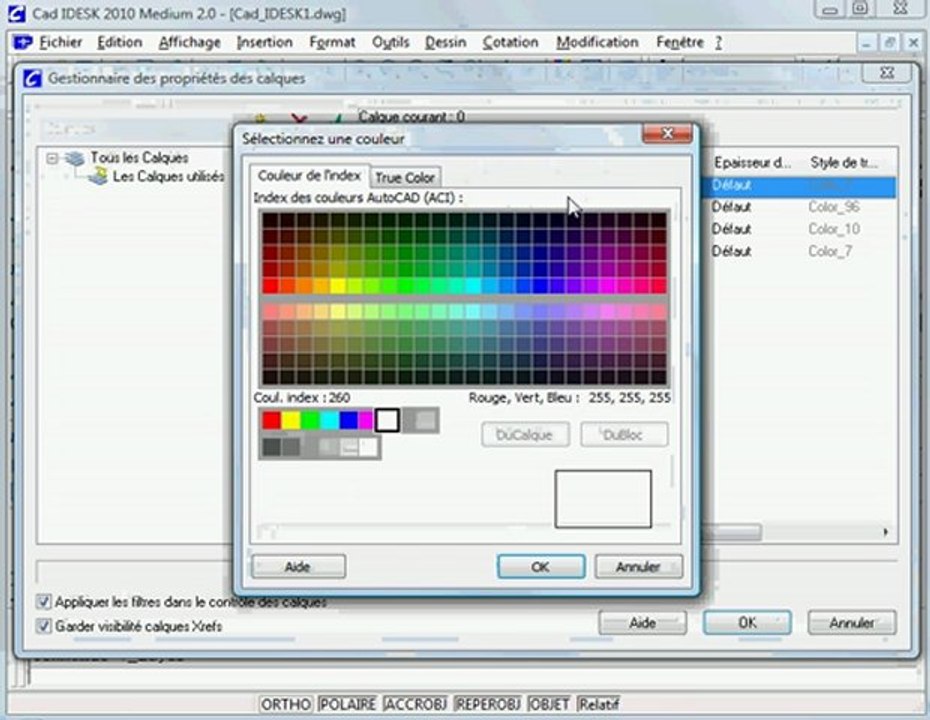Click Défaut in the highlighted layer row
The width and height of the screenshot is (930, 720).
pyautogui.click(x=732, y=185)
